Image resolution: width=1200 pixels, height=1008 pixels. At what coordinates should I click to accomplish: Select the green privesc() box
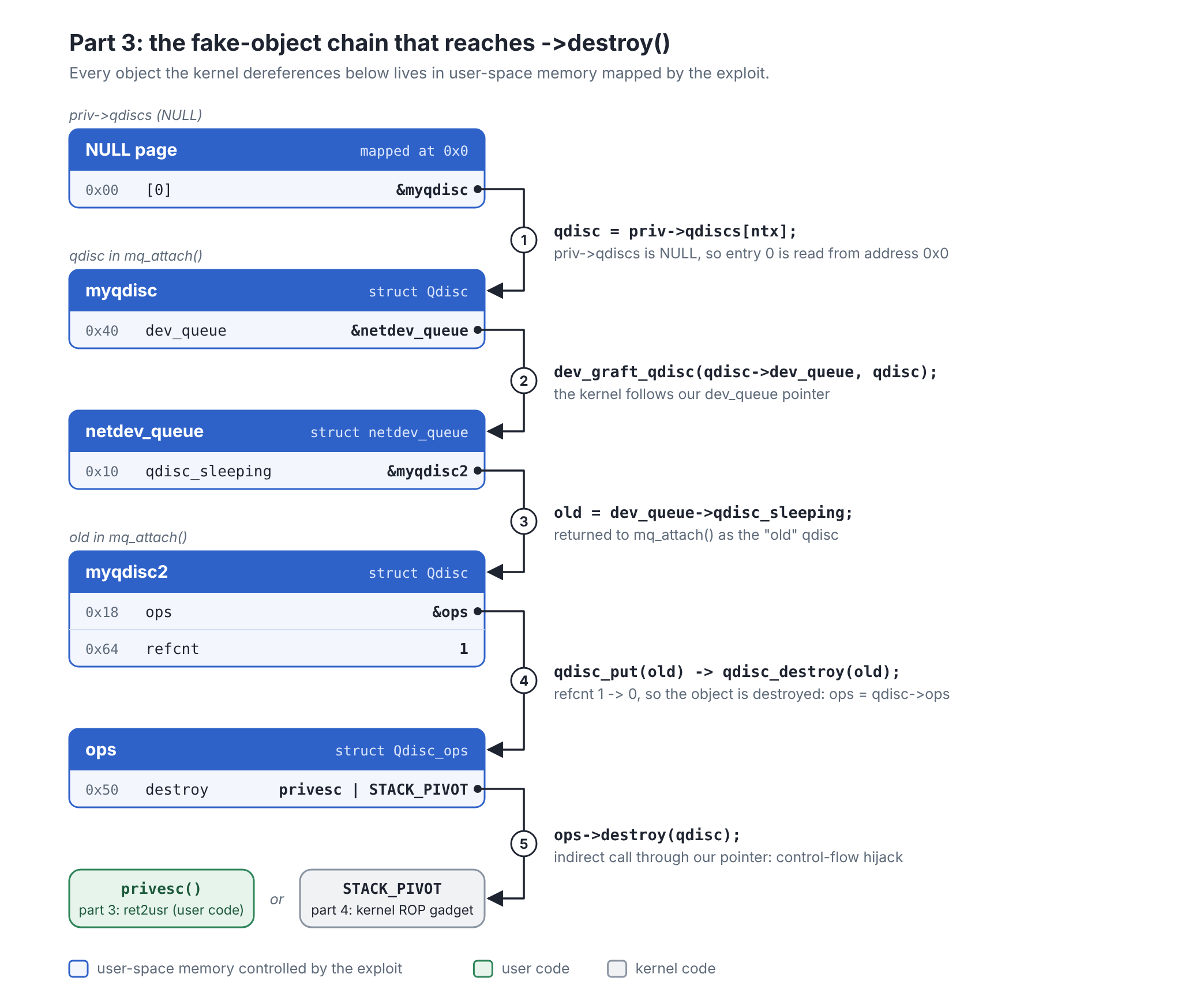[x=162, y=898]
